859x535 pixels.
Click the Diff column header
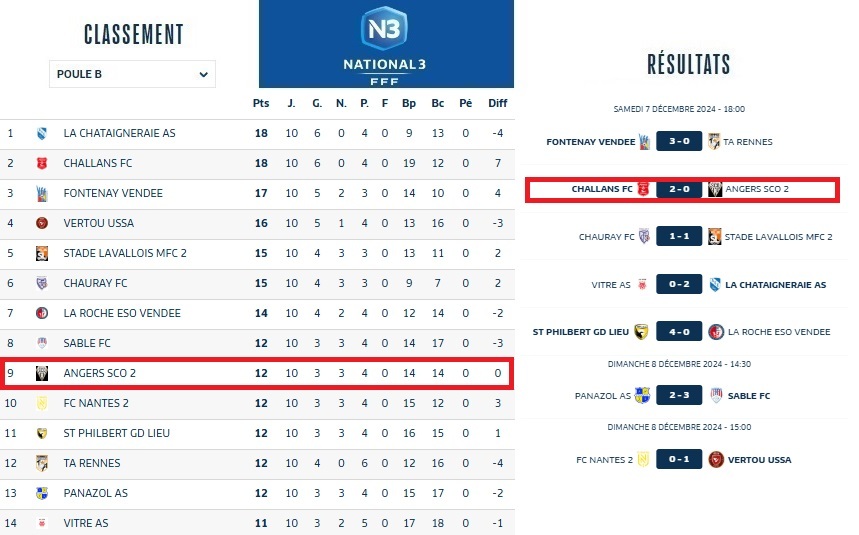497,103
